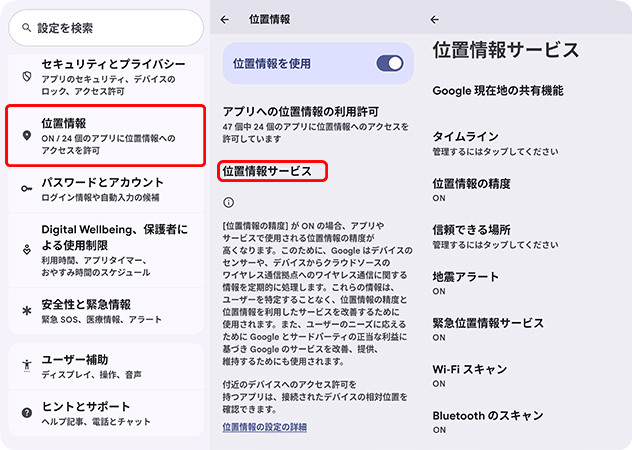632x450 pixels.
Task: Click the search magnifier icon
Action: point(26,28)
